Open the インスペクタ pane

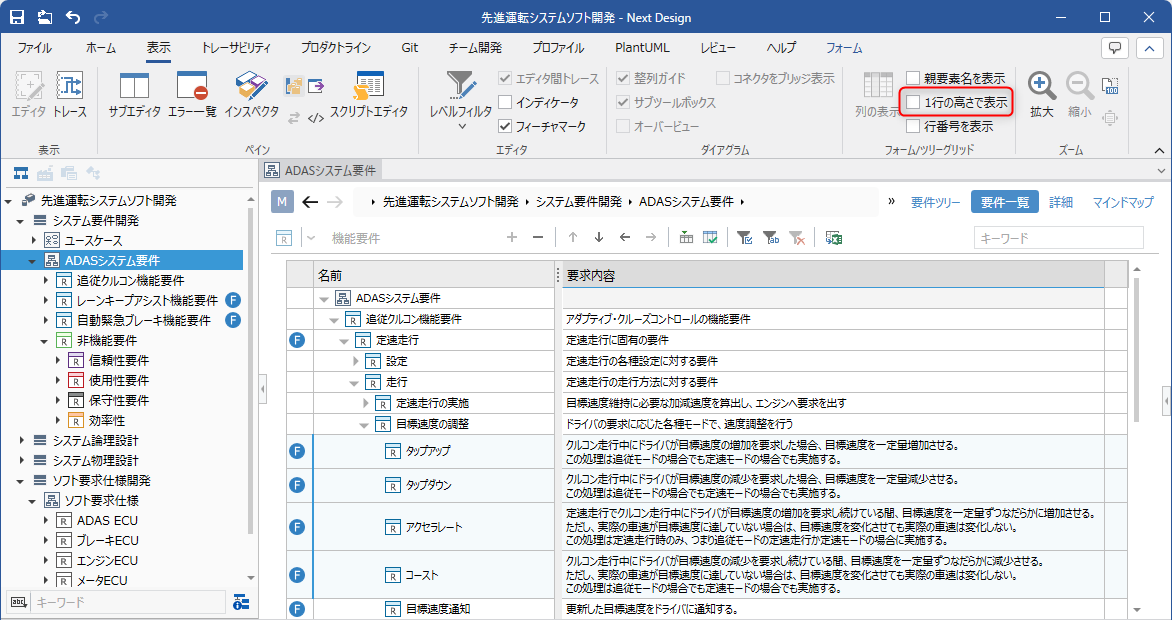251,96
